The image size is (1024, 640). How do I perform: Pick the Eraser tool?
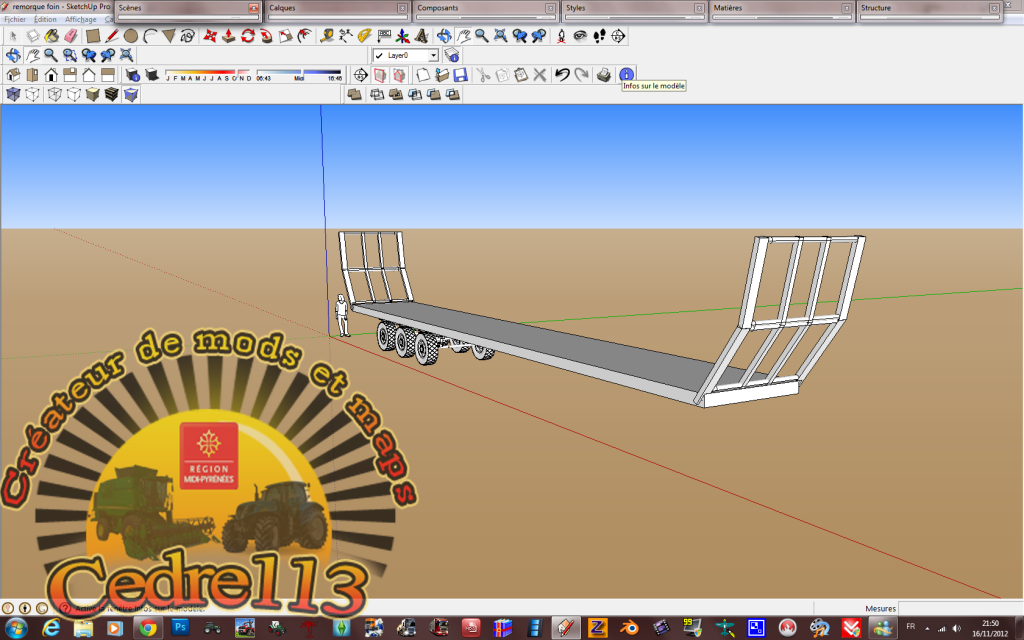click(71, 36)
